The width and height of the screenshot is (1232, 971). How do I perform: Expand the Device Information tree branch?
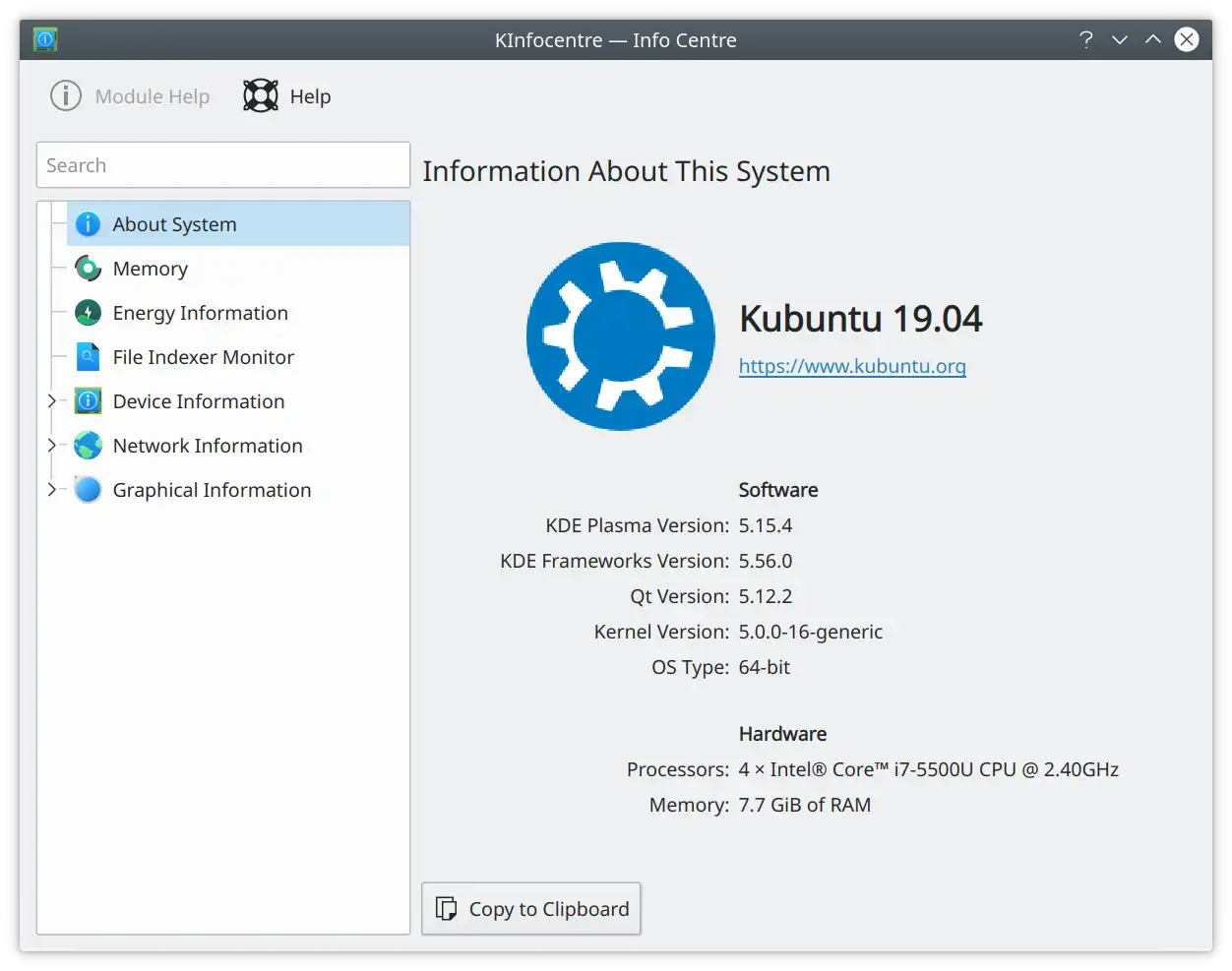click(51, 400)
